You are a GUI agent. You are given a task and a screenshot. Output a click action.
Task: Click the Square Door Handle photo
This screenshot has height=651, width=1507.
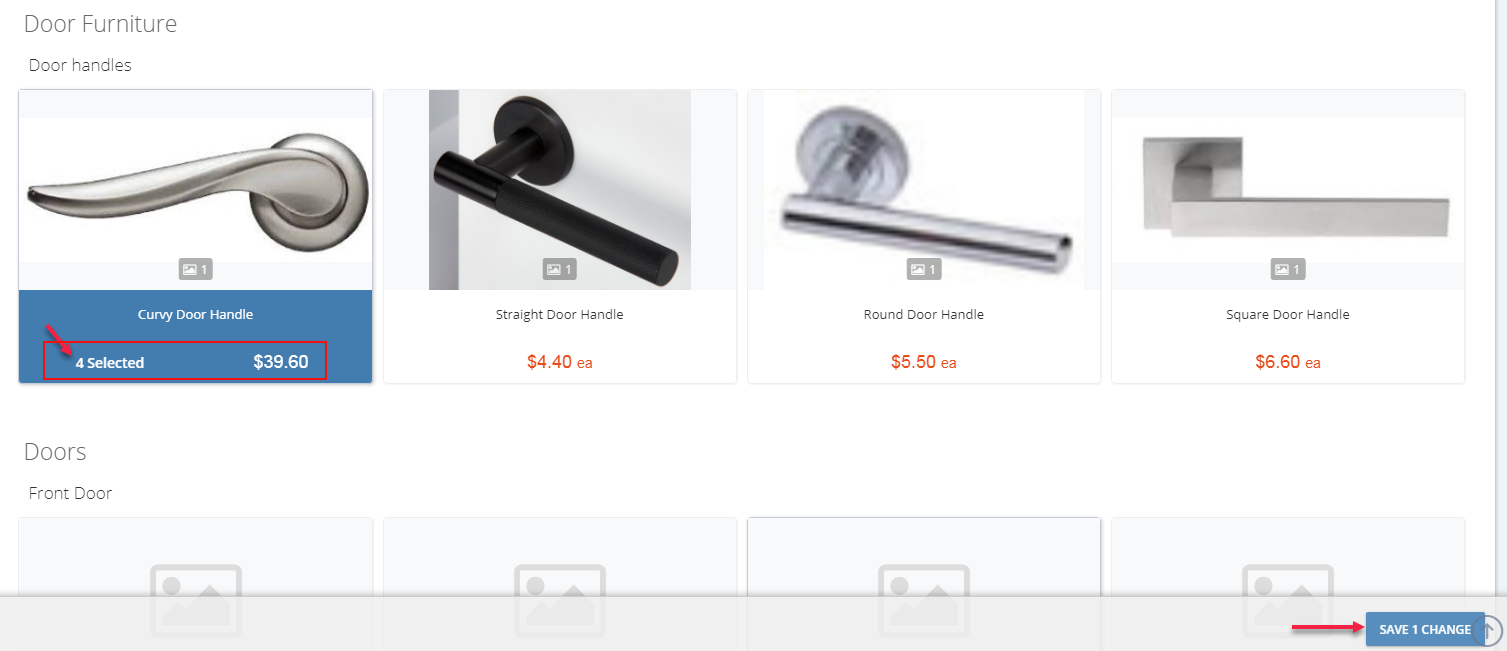1288,190
